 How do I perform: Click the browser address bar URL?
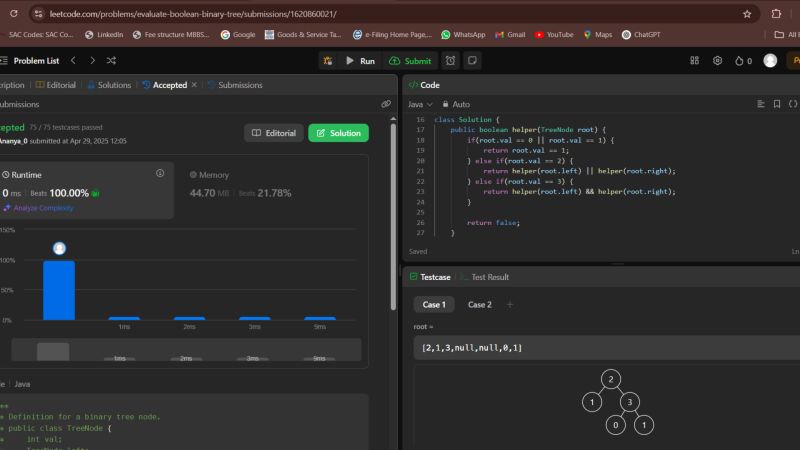pos(193,14)
